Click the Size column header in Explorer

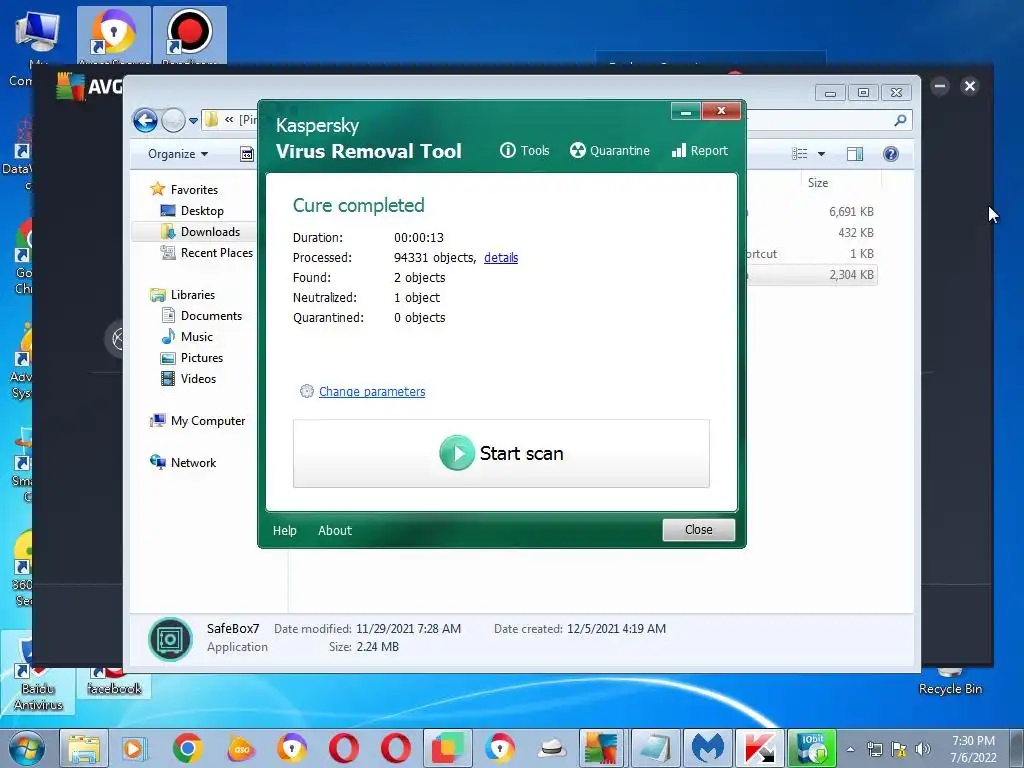pyautogui.click(x=818, y=183)
